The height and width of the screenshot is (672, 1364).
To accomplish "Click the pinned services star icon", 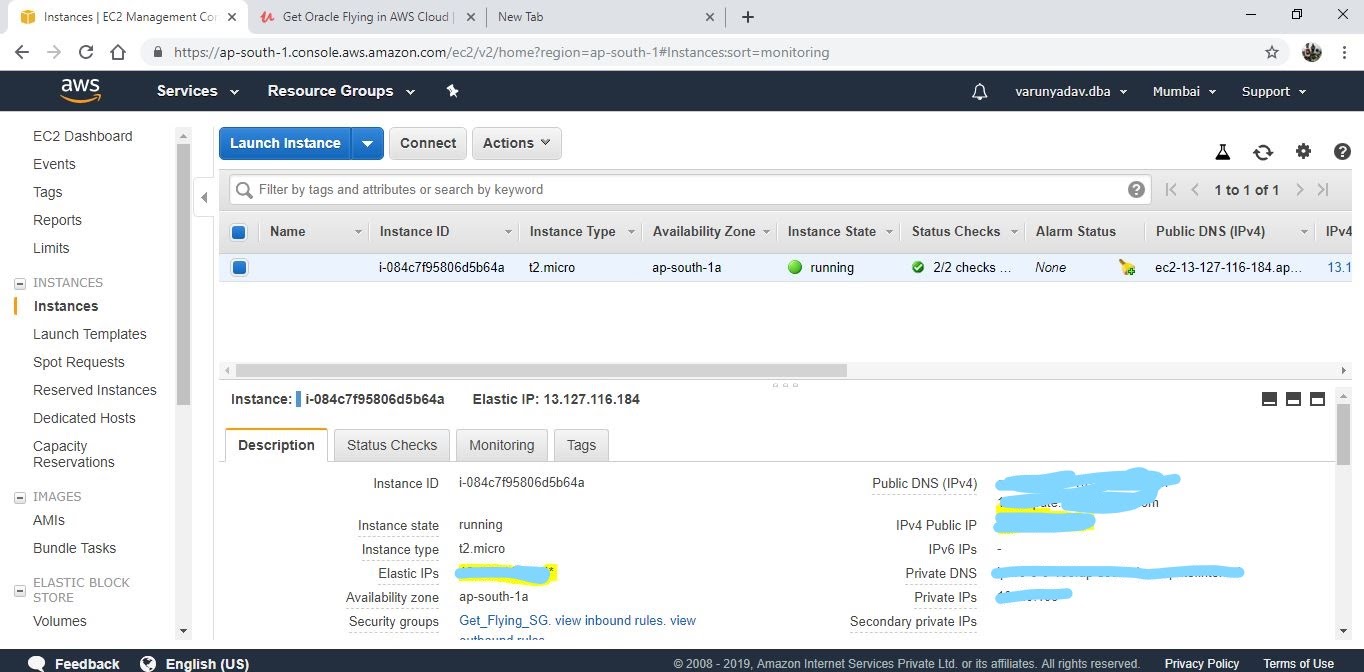I will pos(452,91).
